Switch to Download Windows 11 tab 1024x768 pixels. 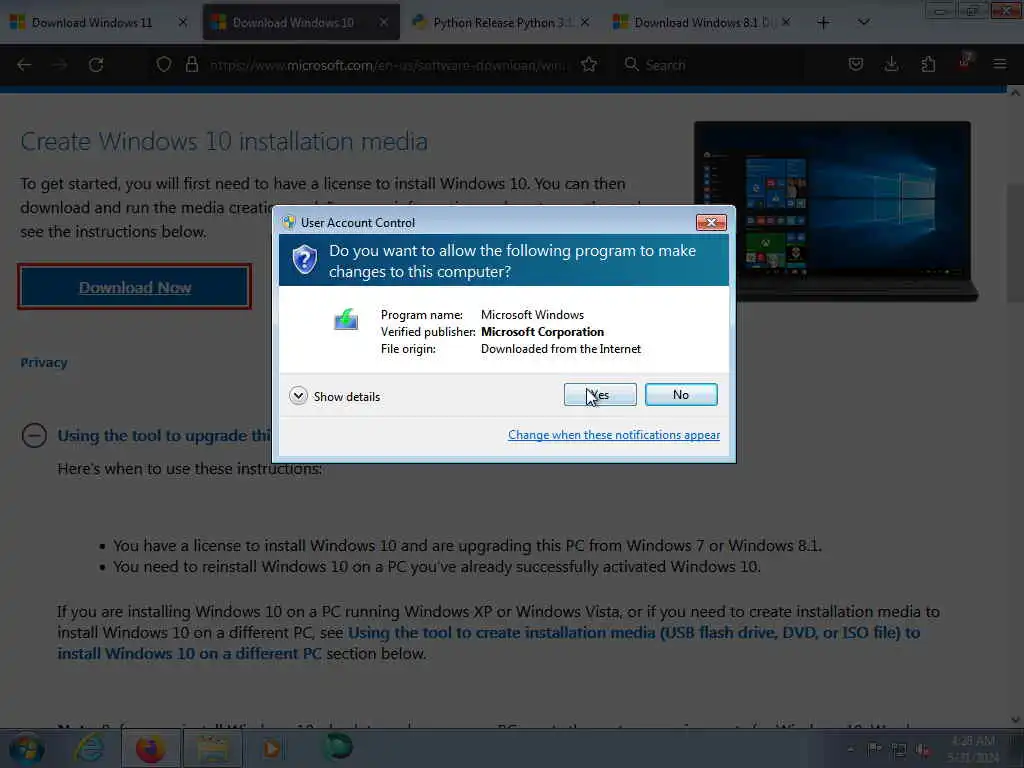tap(91, 23)
